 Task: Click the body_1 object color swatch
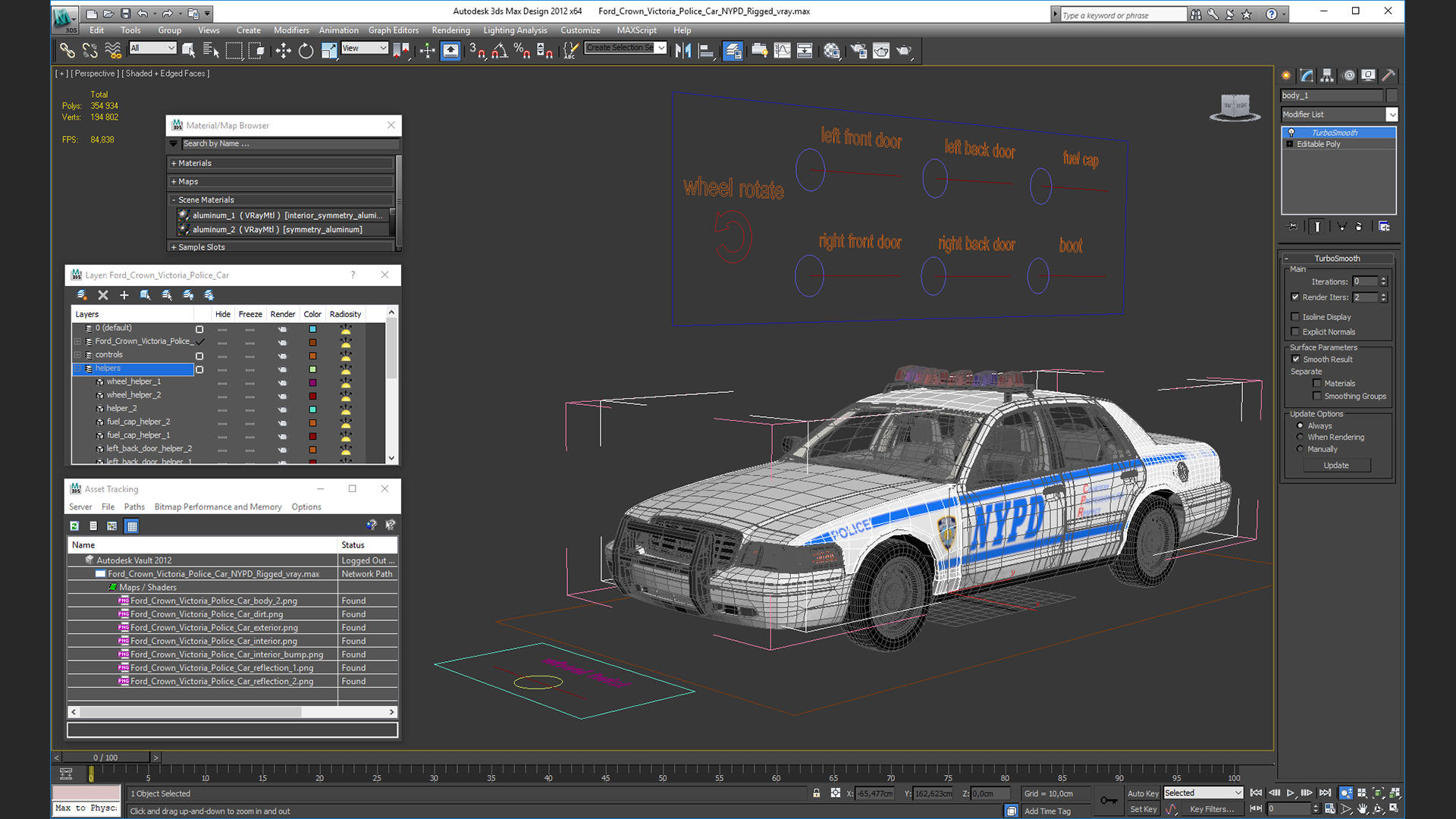pyautogui.click(x=1392, y=96)
